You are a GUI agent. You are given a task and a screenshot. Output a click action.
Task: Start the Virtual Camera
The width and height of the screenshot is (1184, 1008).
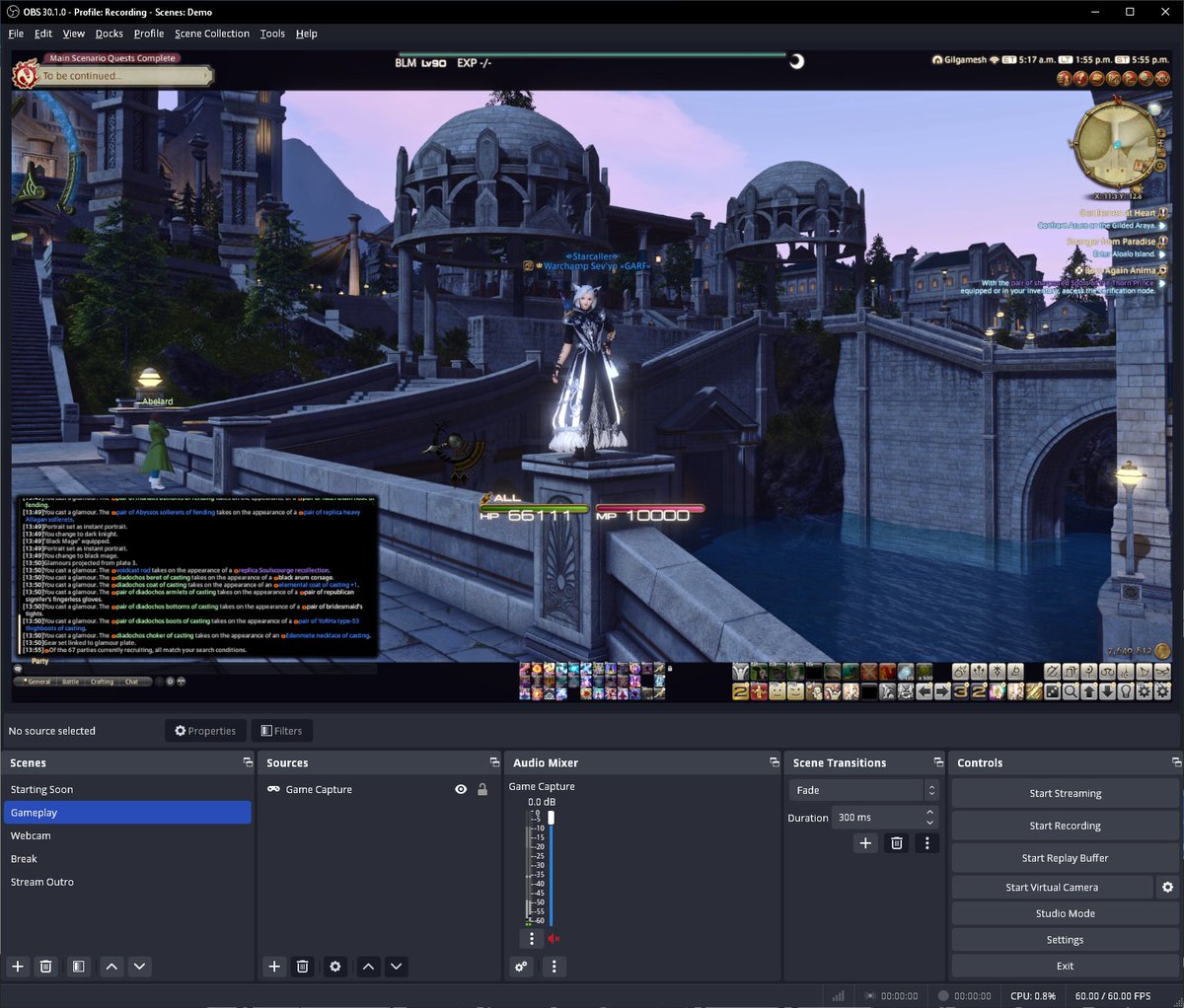point(1052,887)
